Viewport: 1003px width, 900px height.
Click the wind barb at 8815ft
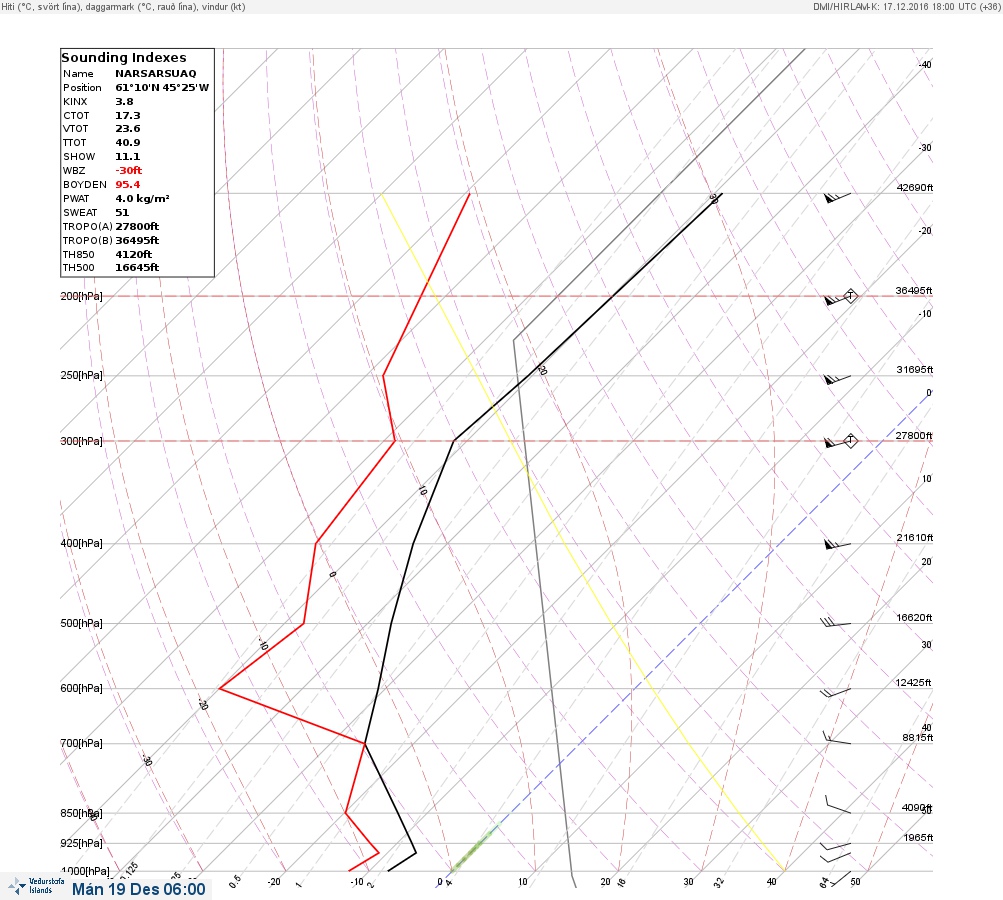click(x=837, y=738)
